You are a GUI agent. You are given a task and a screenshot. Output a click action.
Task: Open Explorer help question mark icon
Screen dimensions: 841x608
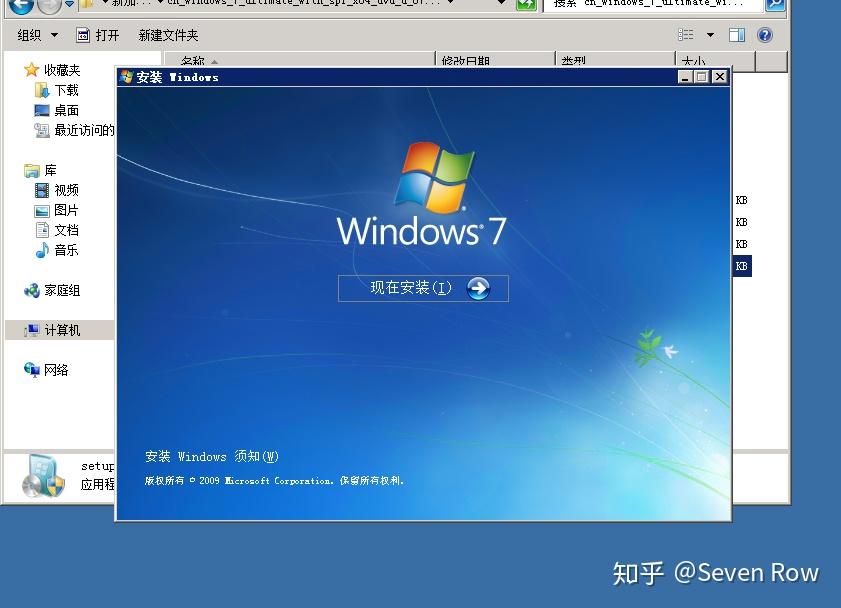click(765, 35)
